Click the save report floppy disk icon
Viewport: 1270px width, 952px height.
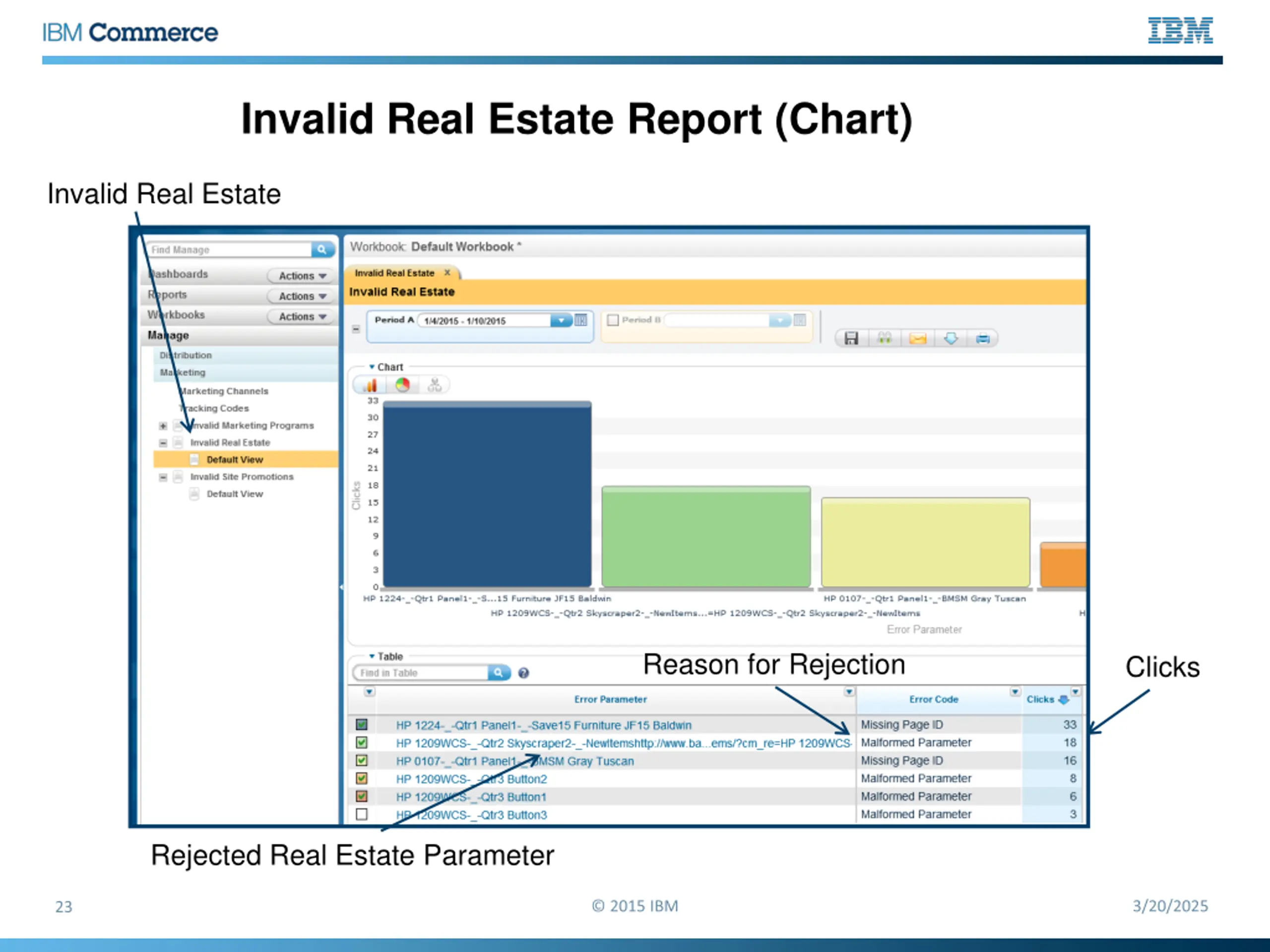(851, 339)
